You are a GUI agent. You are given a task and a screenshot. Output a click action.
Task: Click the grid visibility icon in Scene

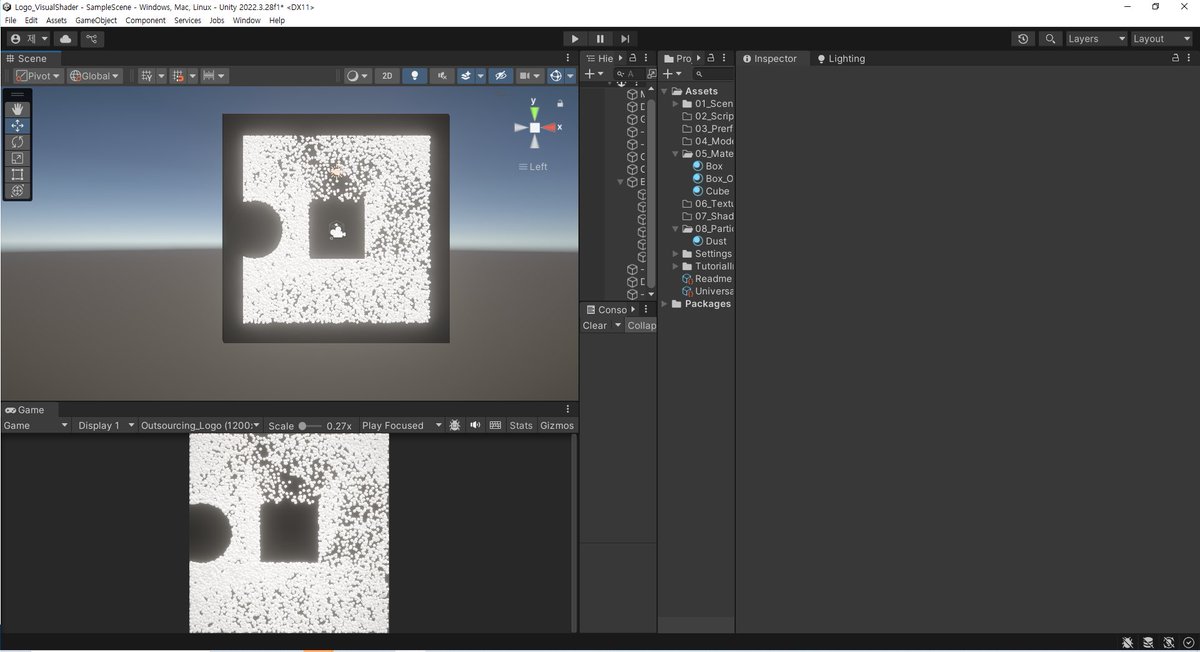[147, 76]
